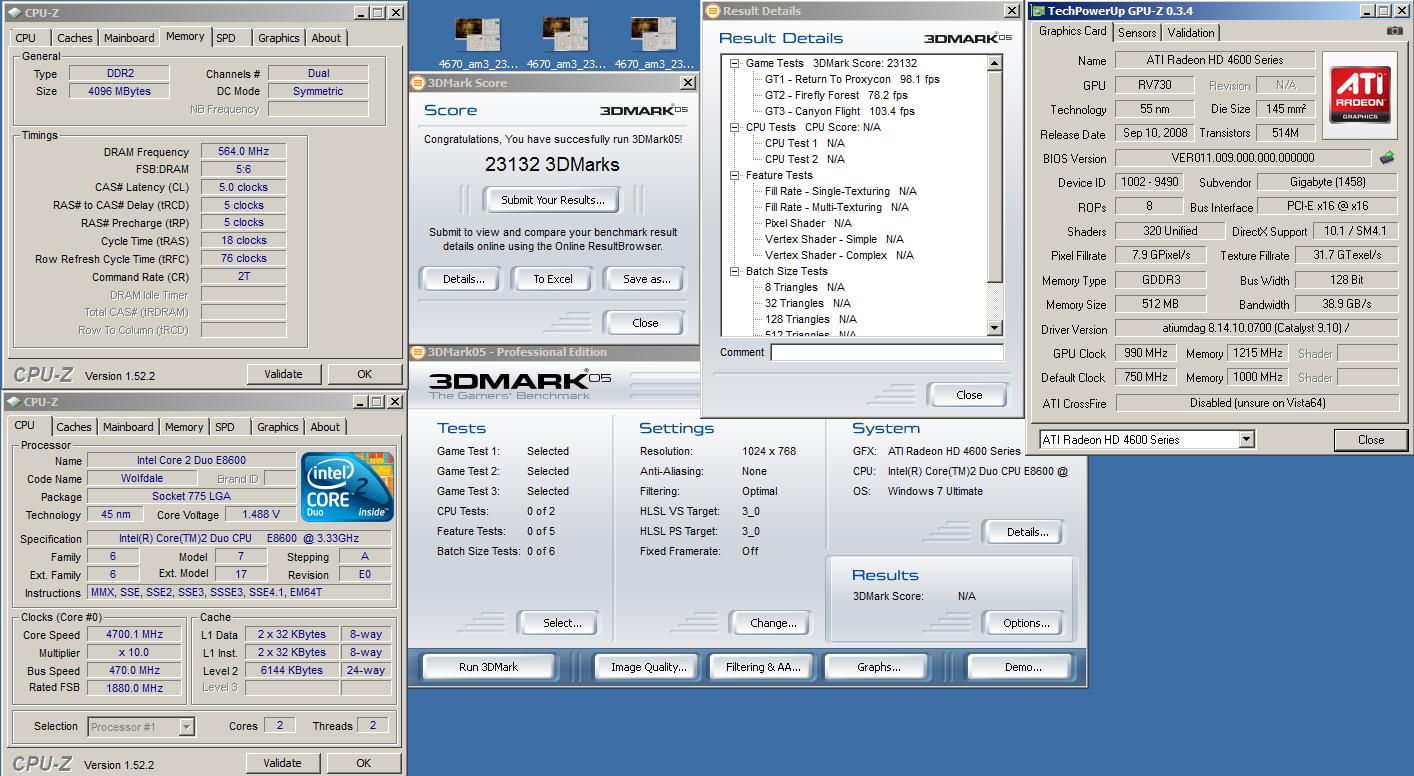Open Caches tab in bottom CPU-Z window

coord(74,427)
